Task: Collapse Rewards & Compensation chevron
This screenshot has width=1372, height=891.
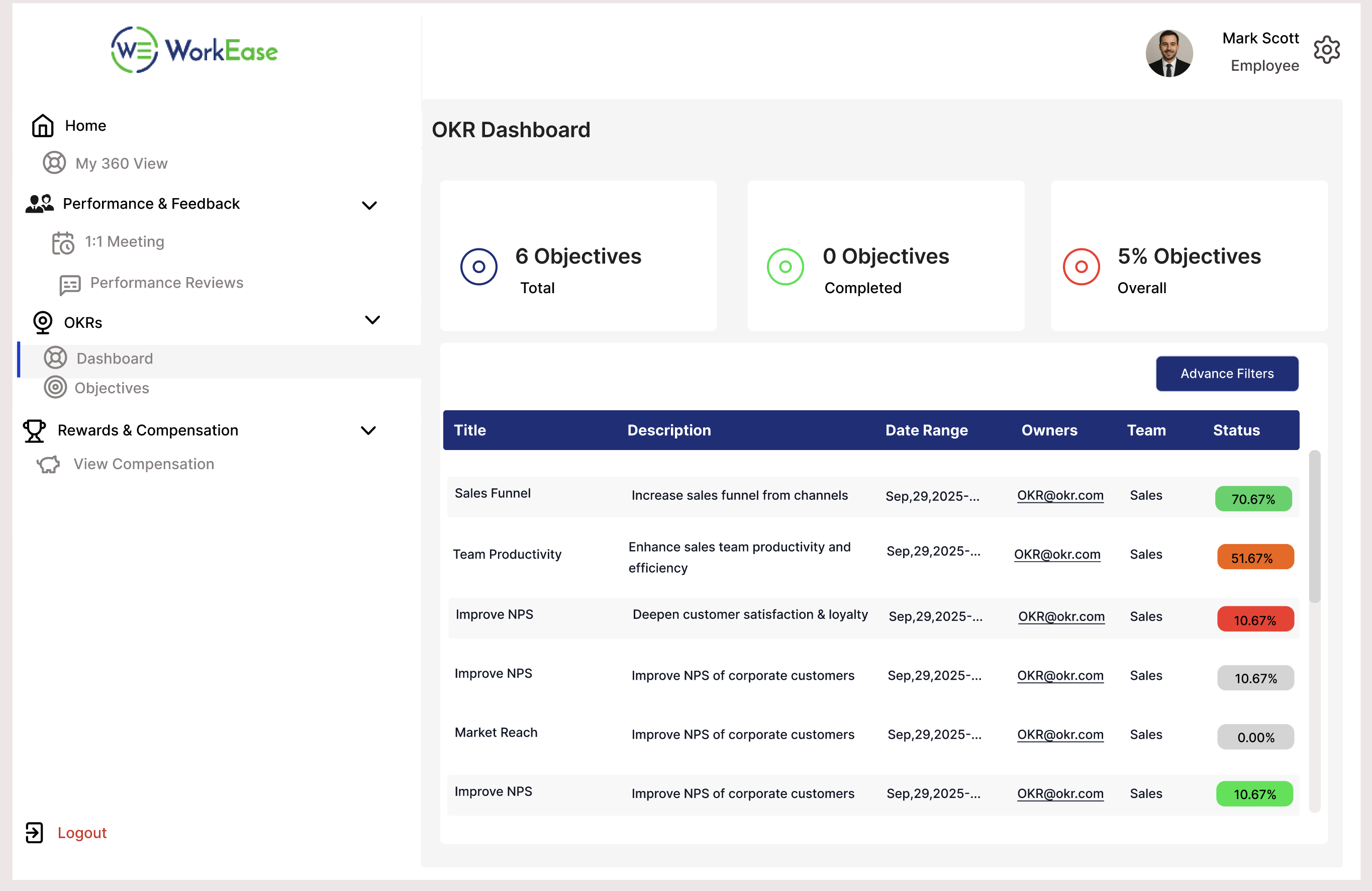Action: pyautogui.click(x=368, y=431)
